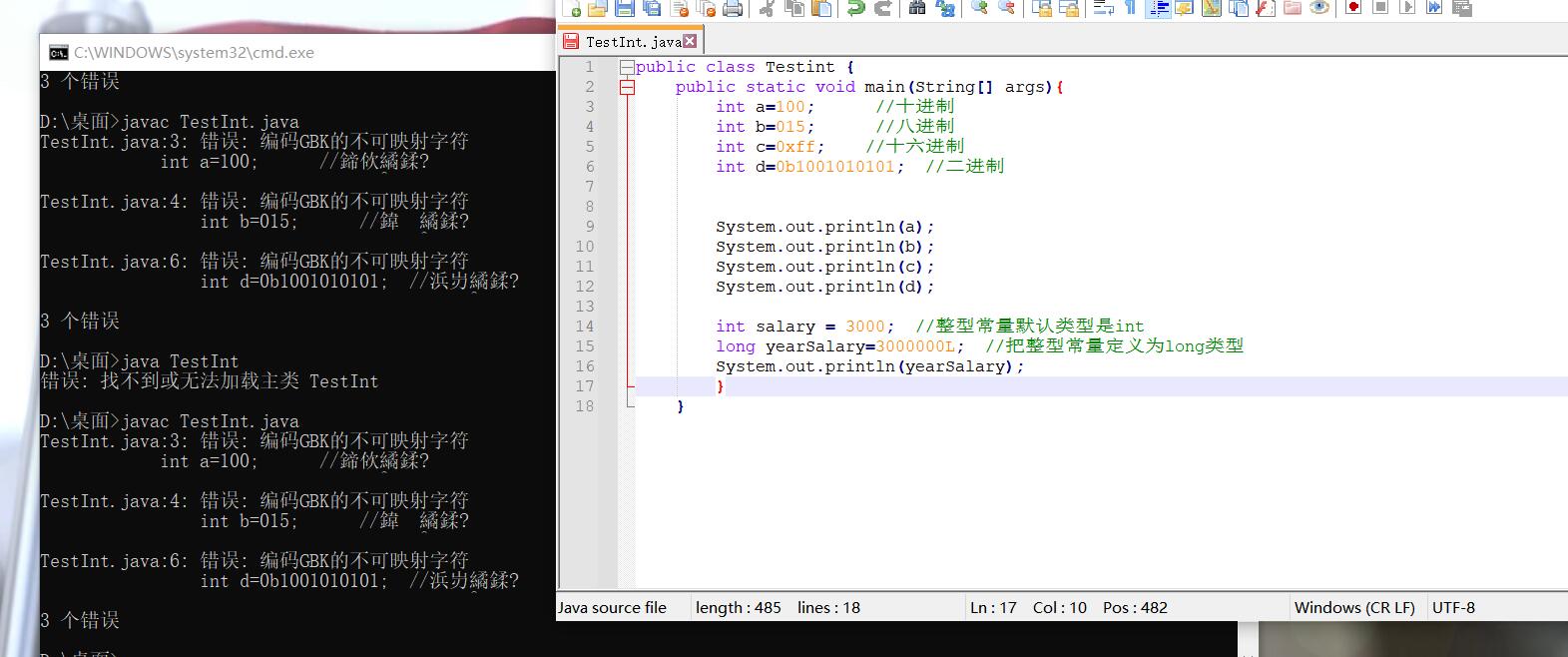Click the 'int a=100;' line in editor
The height and width of the screenshot is (657, 1568).
(766, 107)
